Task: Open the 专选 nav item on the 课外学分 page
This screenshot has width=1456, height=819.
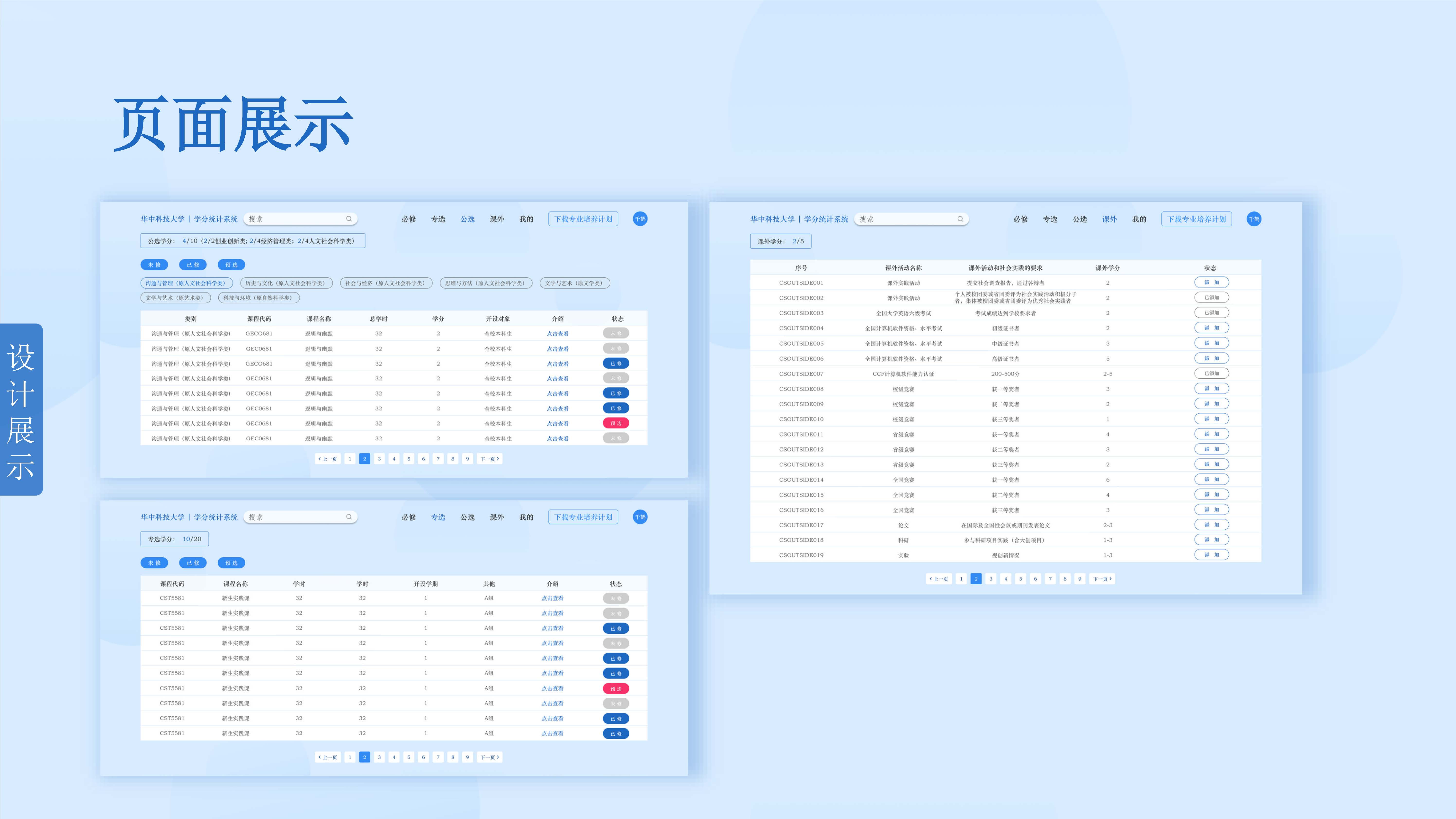Action: click(x=1050, y=219)
